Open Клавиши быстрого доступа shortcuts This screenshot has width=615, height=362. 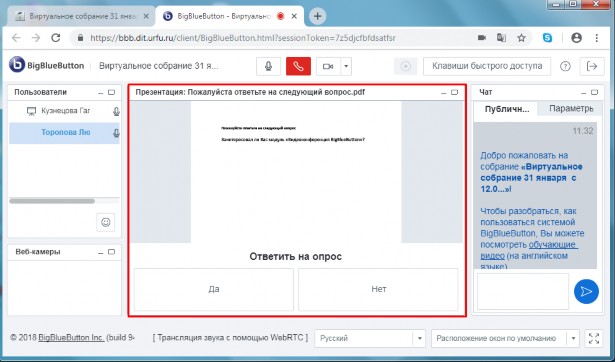point(487,66)
